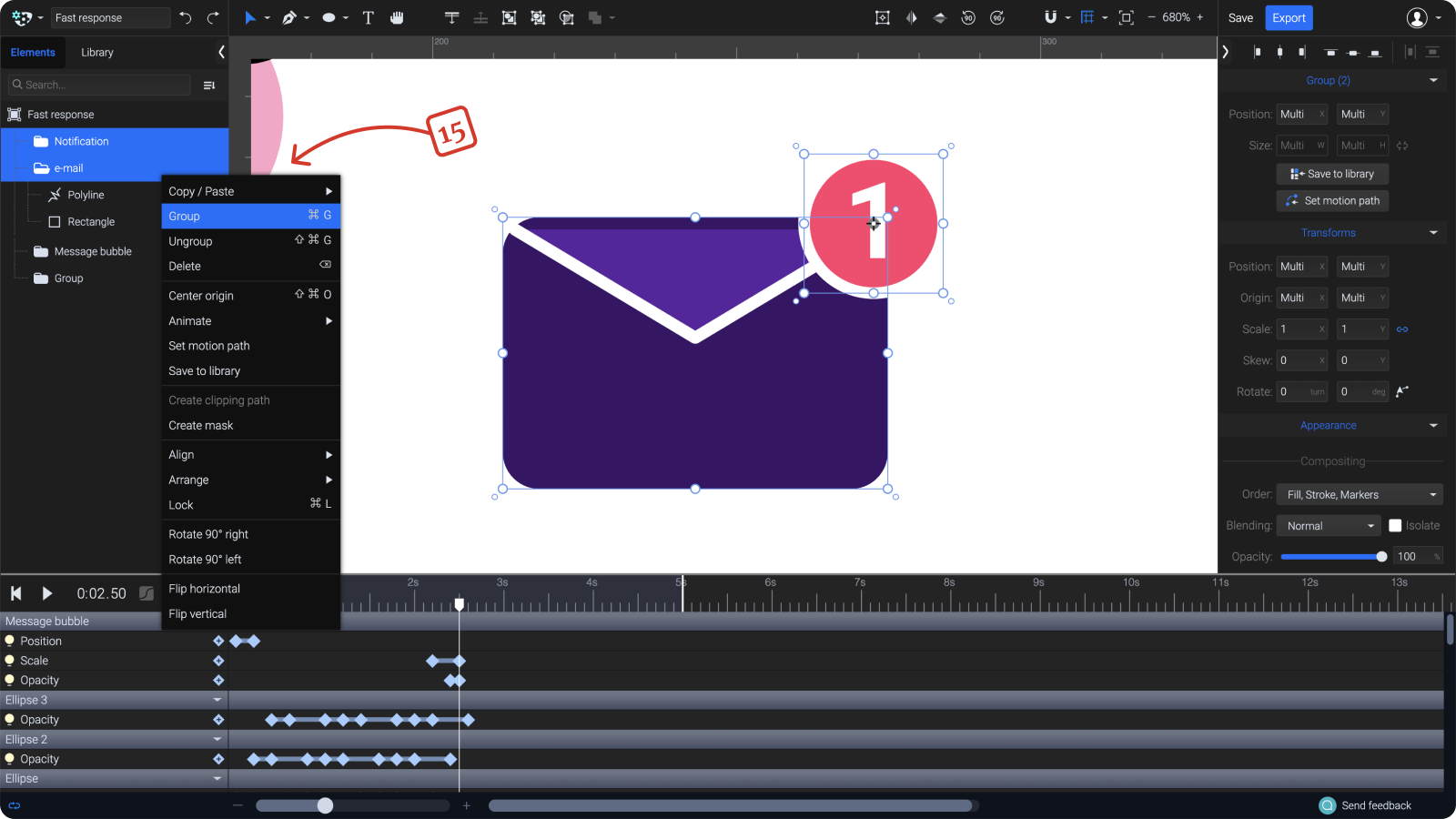Select the Ellipse tool
The image size is (1456, 819).
328,17
